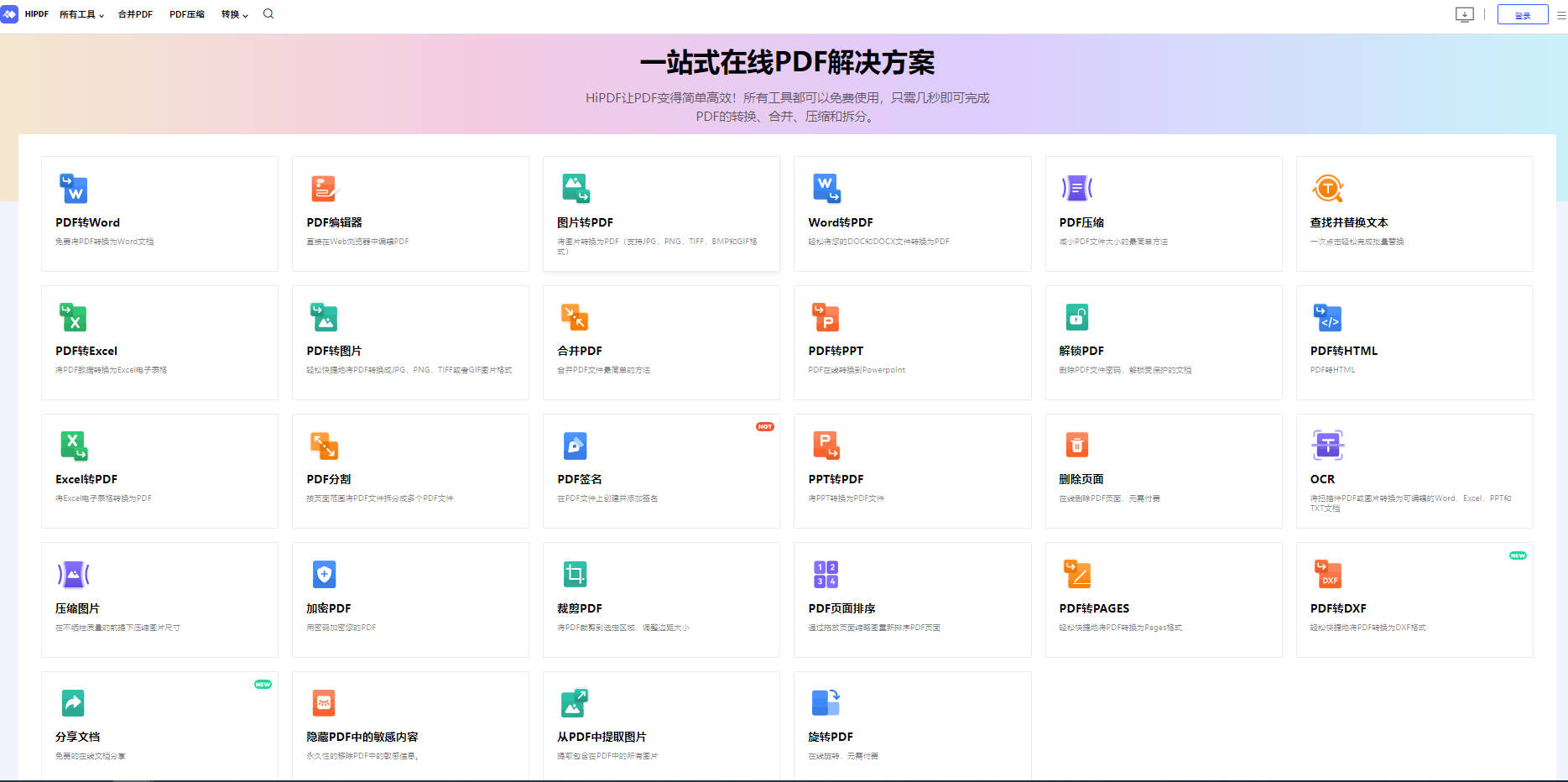Click description '删除PDF文件密码，解锁受保护的文档'
The image size is (1568, 782).
pyautogui.click(x=1125, y=370)
